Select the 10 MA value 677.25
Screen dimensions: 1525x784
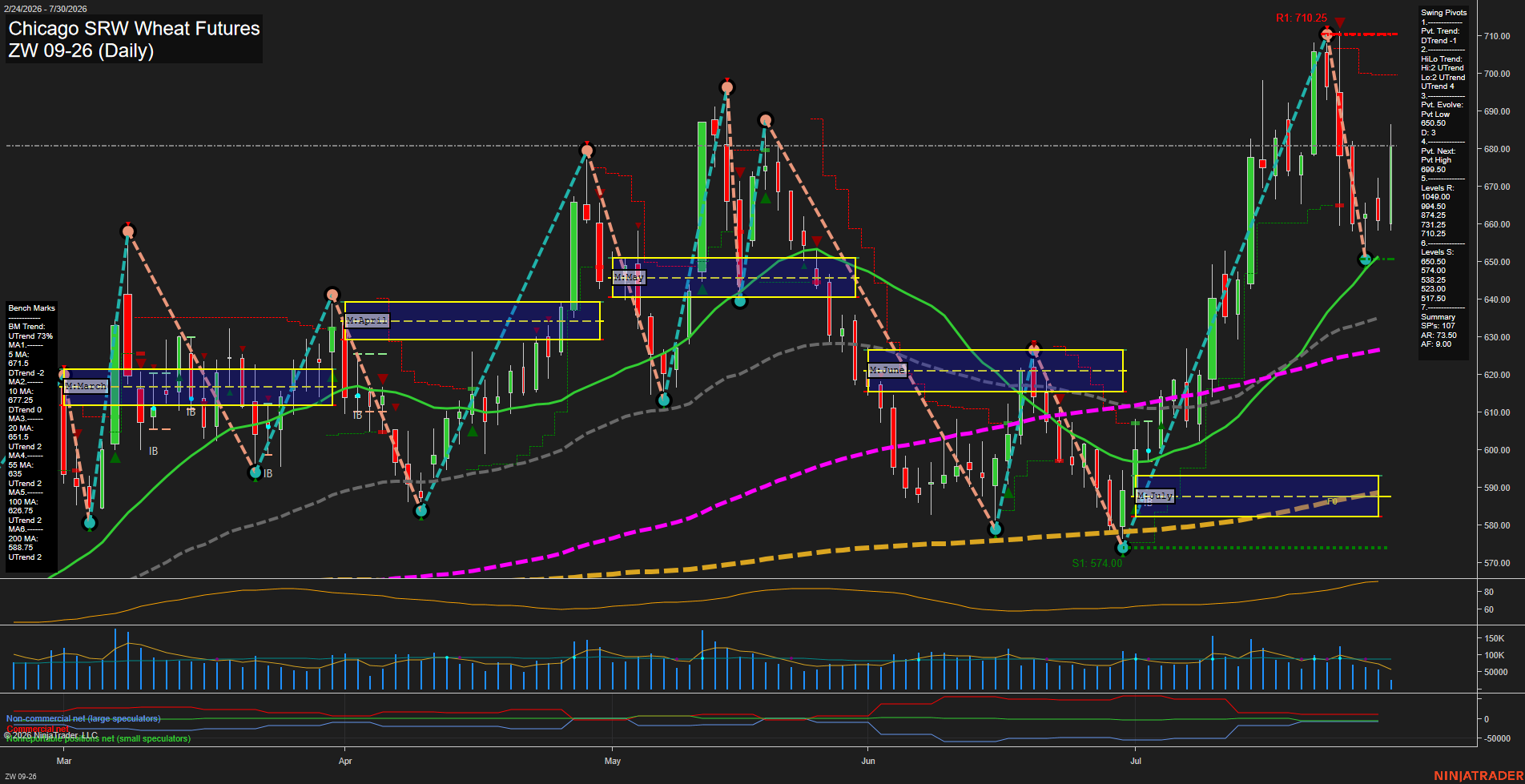point(20,400)
